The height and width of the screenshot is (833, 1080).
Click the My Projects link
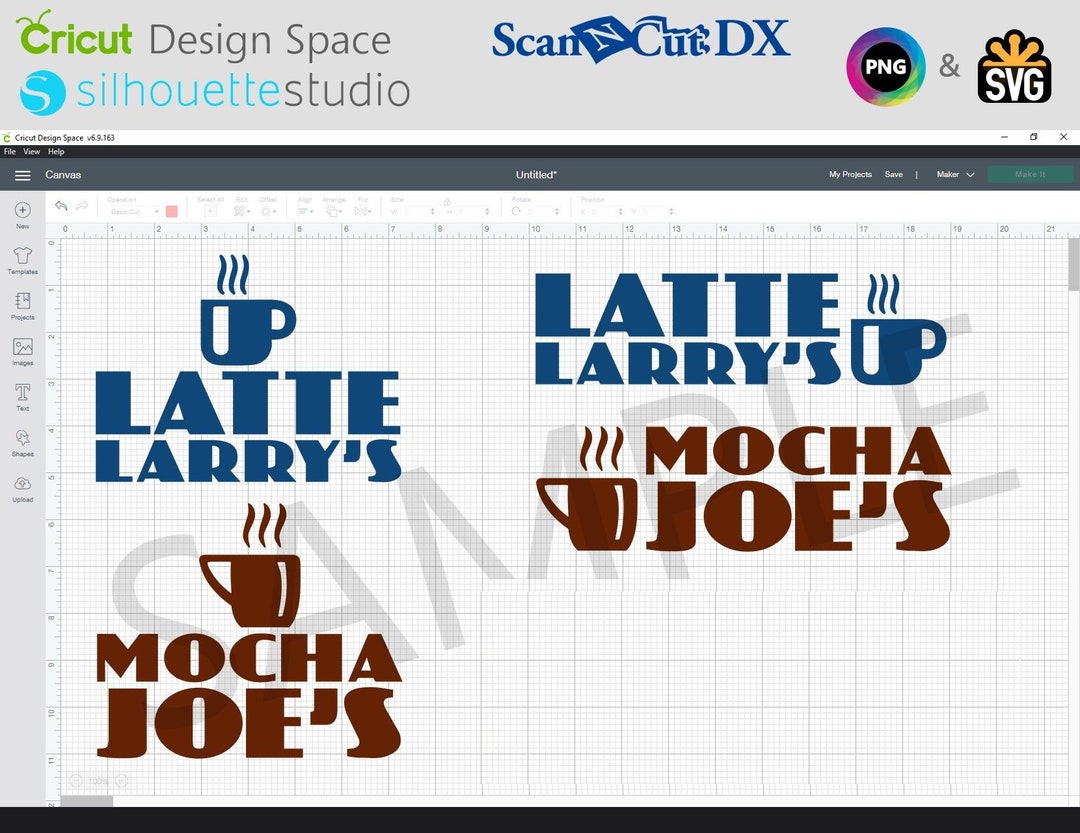850,174
